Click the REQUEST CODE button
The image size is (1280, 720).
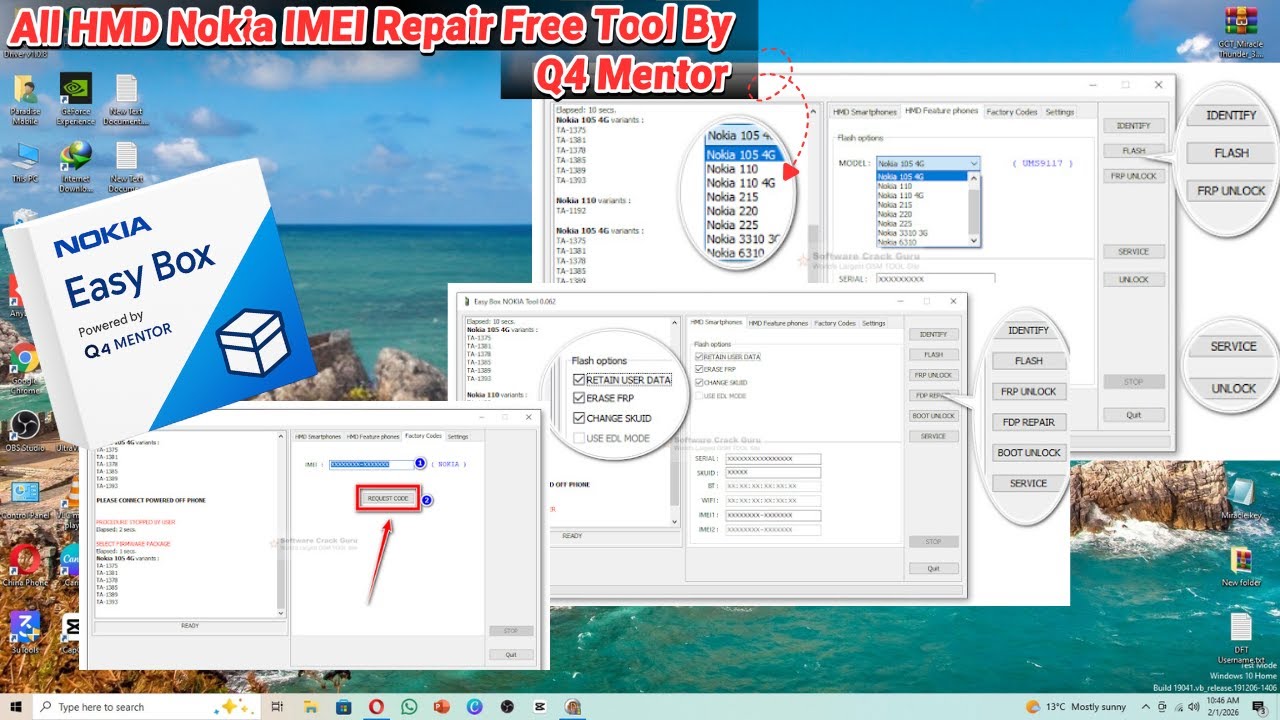pyautogui.click(x=388, y=498)
